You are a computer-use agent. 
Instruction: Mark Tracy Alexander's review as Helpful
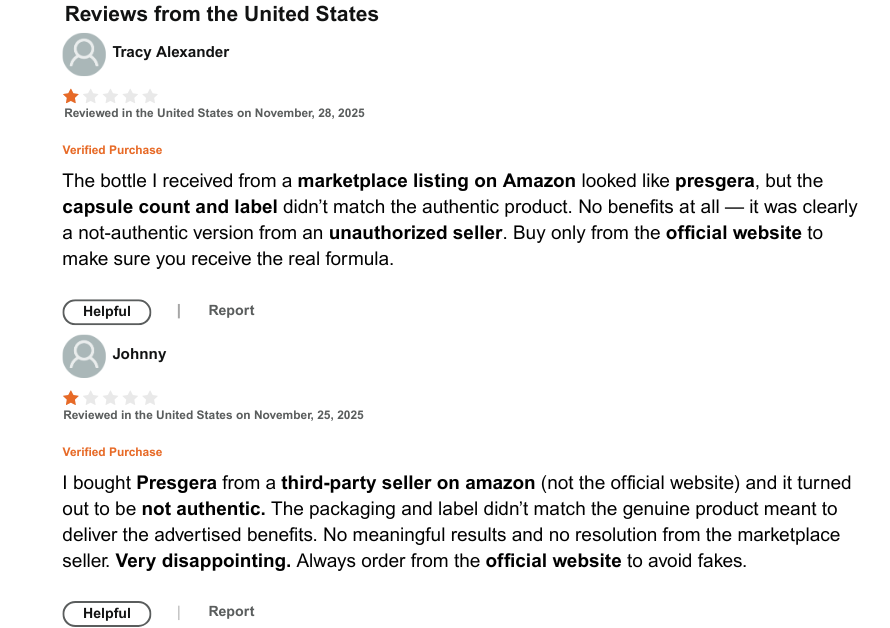point(107,312)
